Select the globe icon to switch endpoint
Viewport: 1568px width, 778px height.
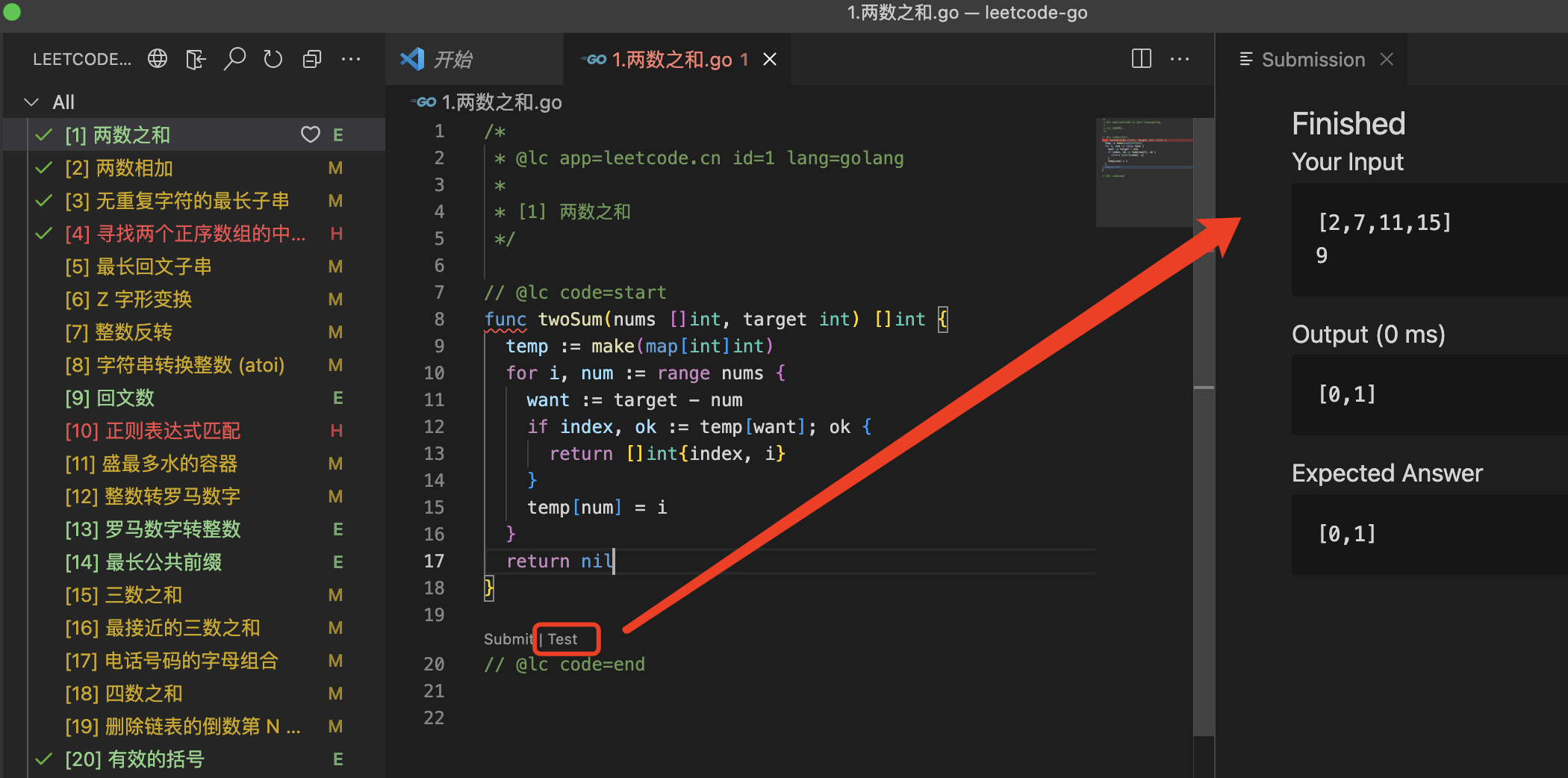pos(157,58)
